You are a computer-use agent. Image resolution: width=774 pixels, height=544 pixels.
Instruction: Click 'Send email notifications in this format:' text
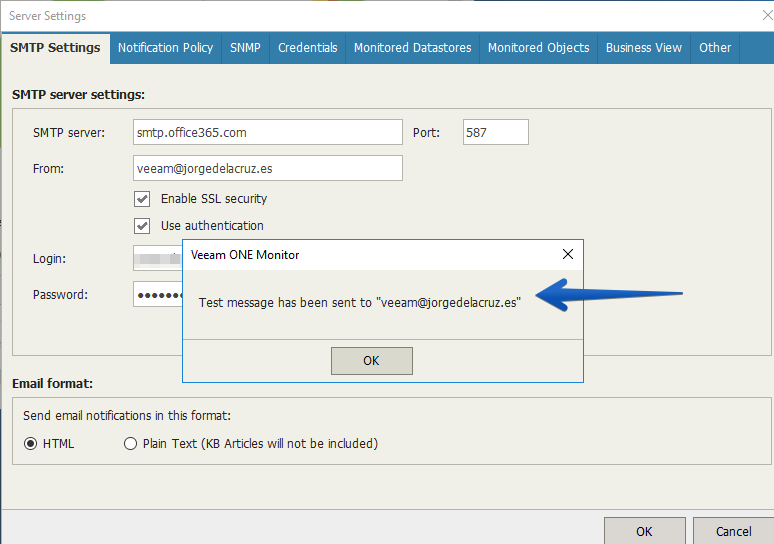127,416
